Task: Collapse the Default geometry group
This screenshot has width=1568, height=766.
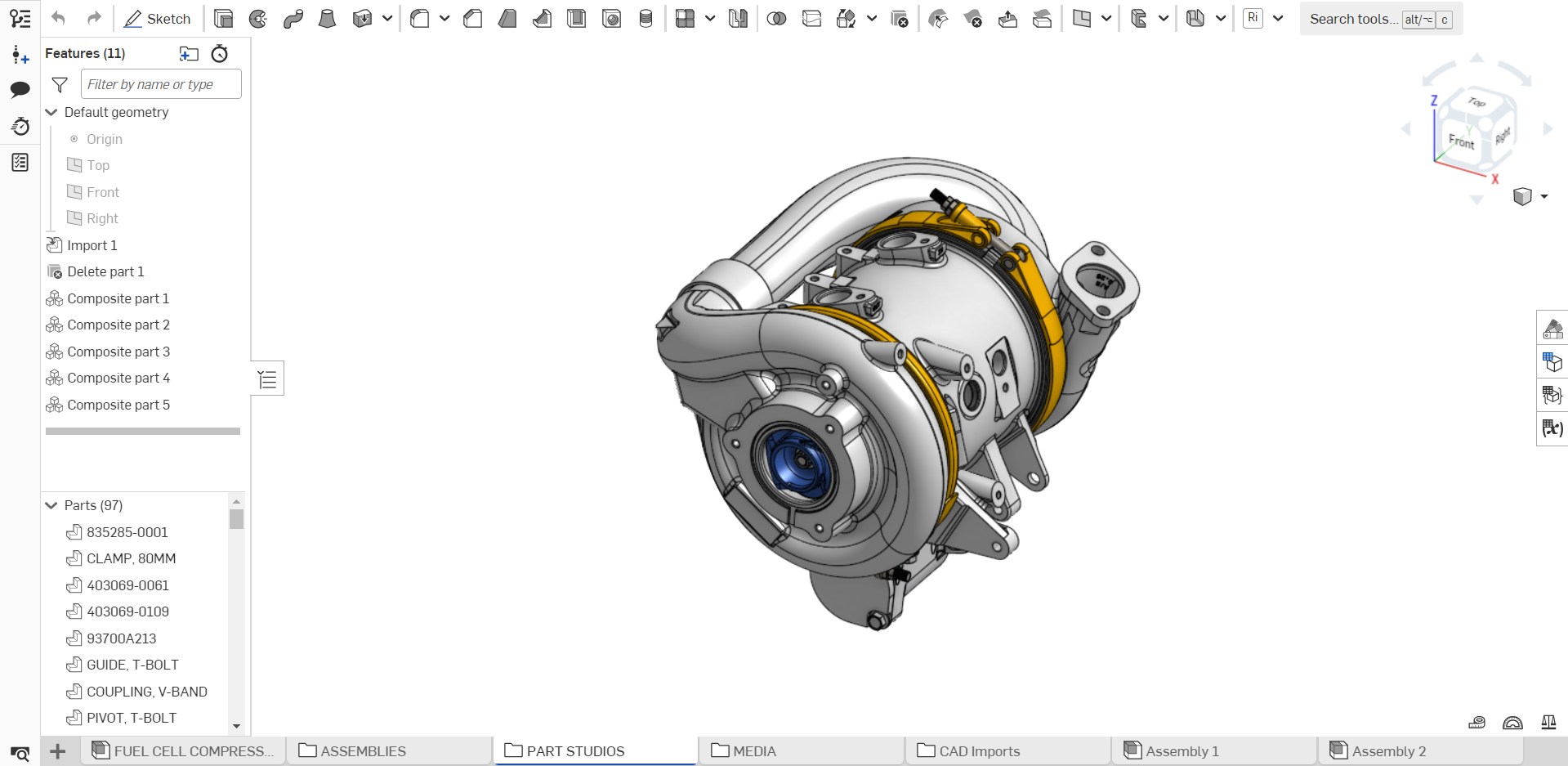Action: pos(51,112)
